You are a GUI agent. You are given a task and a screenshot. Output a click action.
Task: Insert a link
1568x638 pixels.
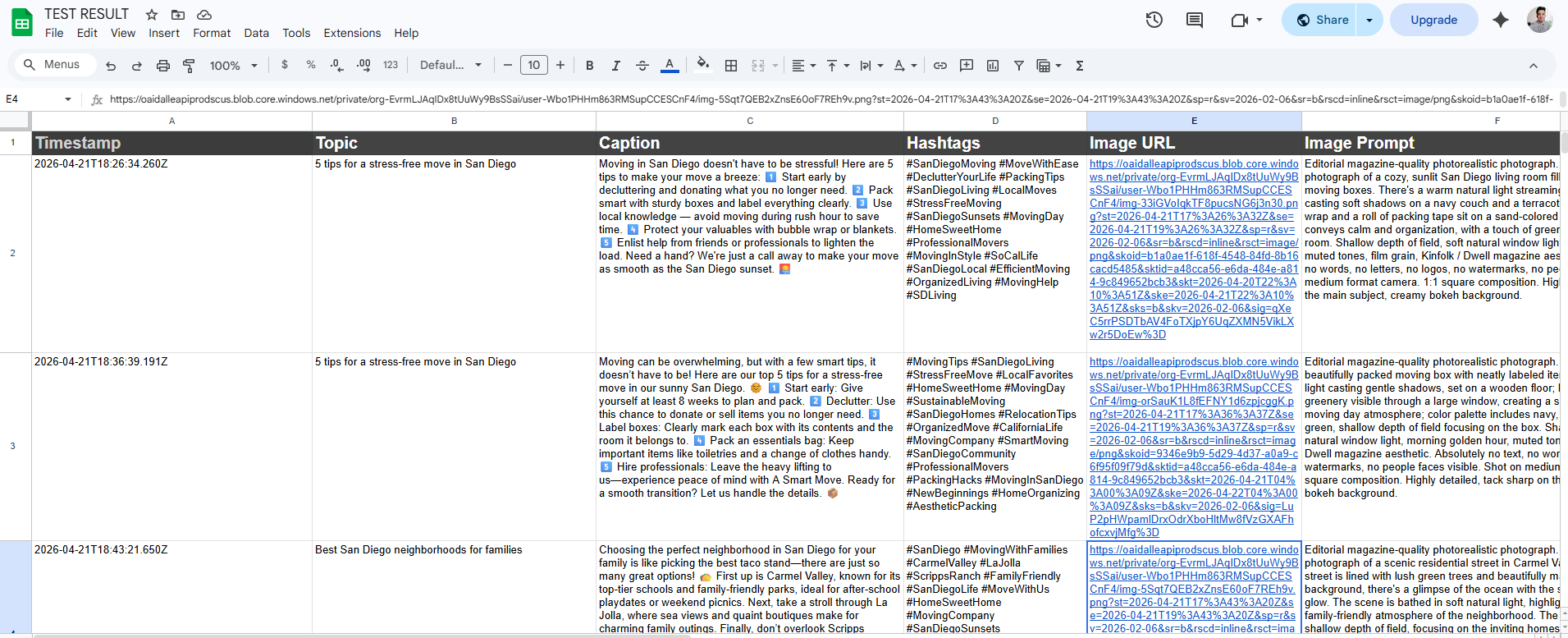[x=940, y=65]
